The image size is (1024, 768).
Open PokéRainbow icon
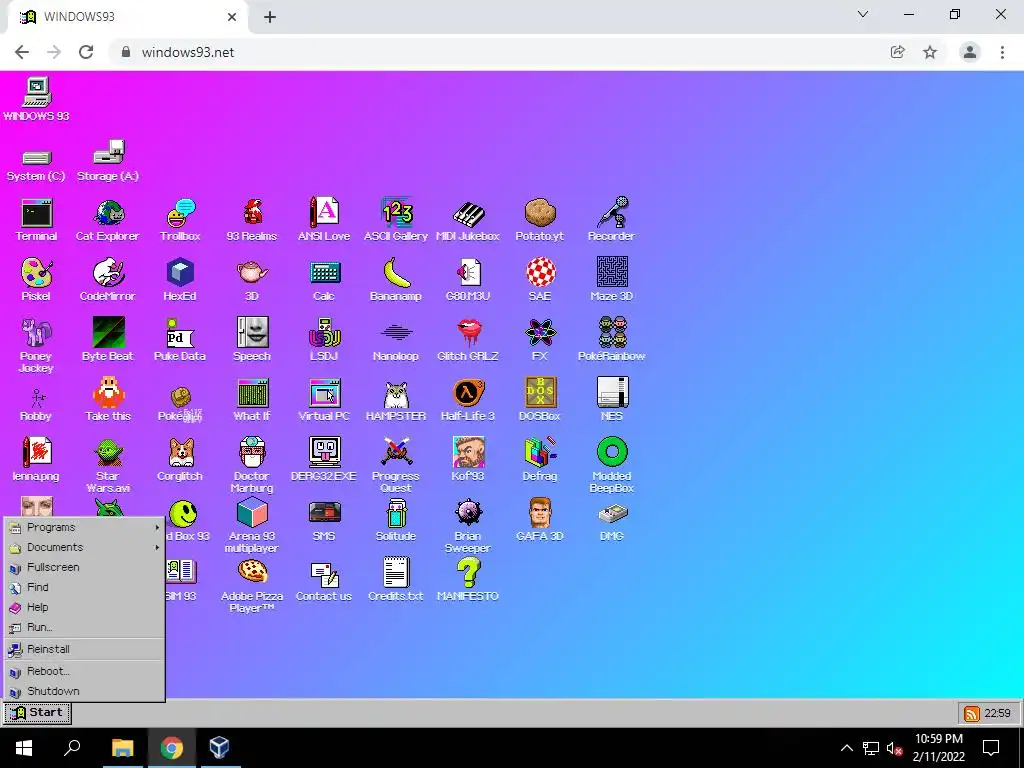click(612, 340)
